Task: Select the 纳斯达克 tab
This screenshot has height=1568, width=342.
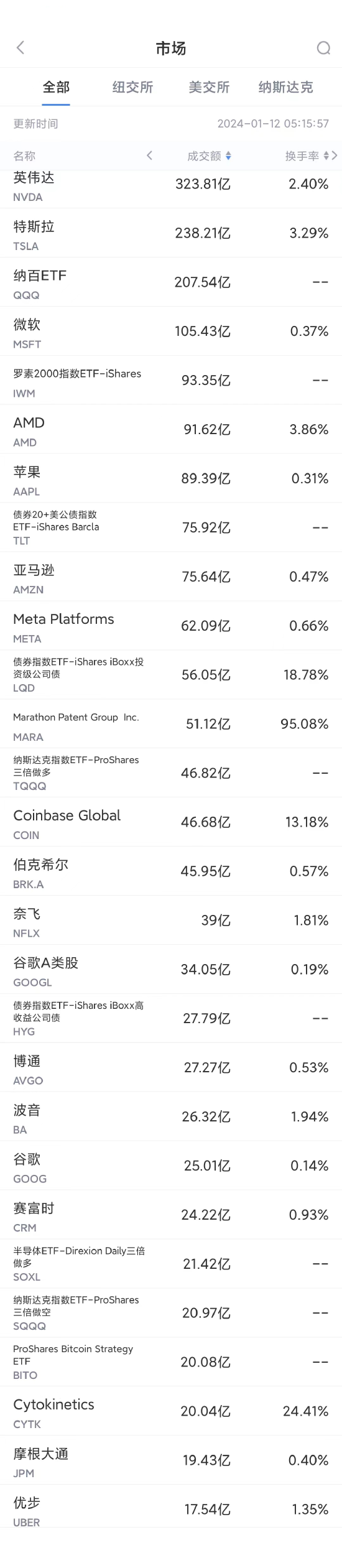Action: pos(285,87)
